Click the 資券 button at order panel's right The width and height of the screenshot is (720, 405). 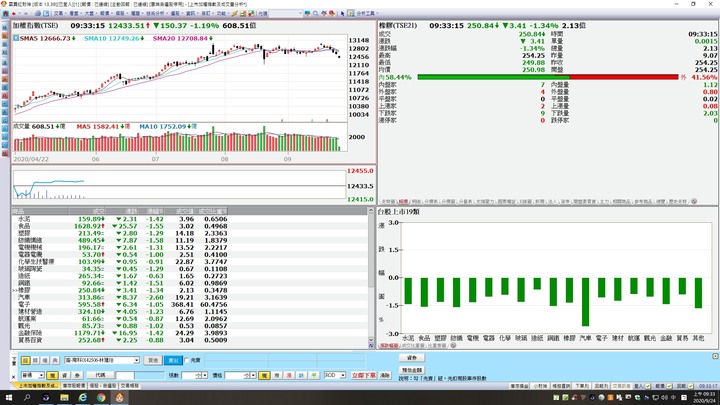tap(412, 358)
